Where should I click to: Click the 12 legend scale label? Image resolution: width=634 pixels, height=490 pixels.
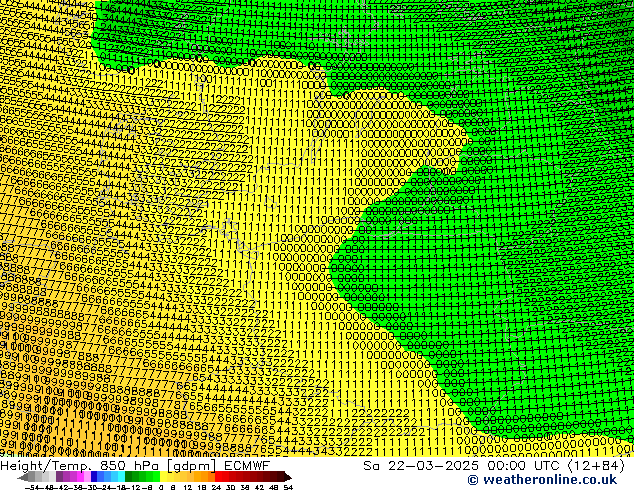188,487
